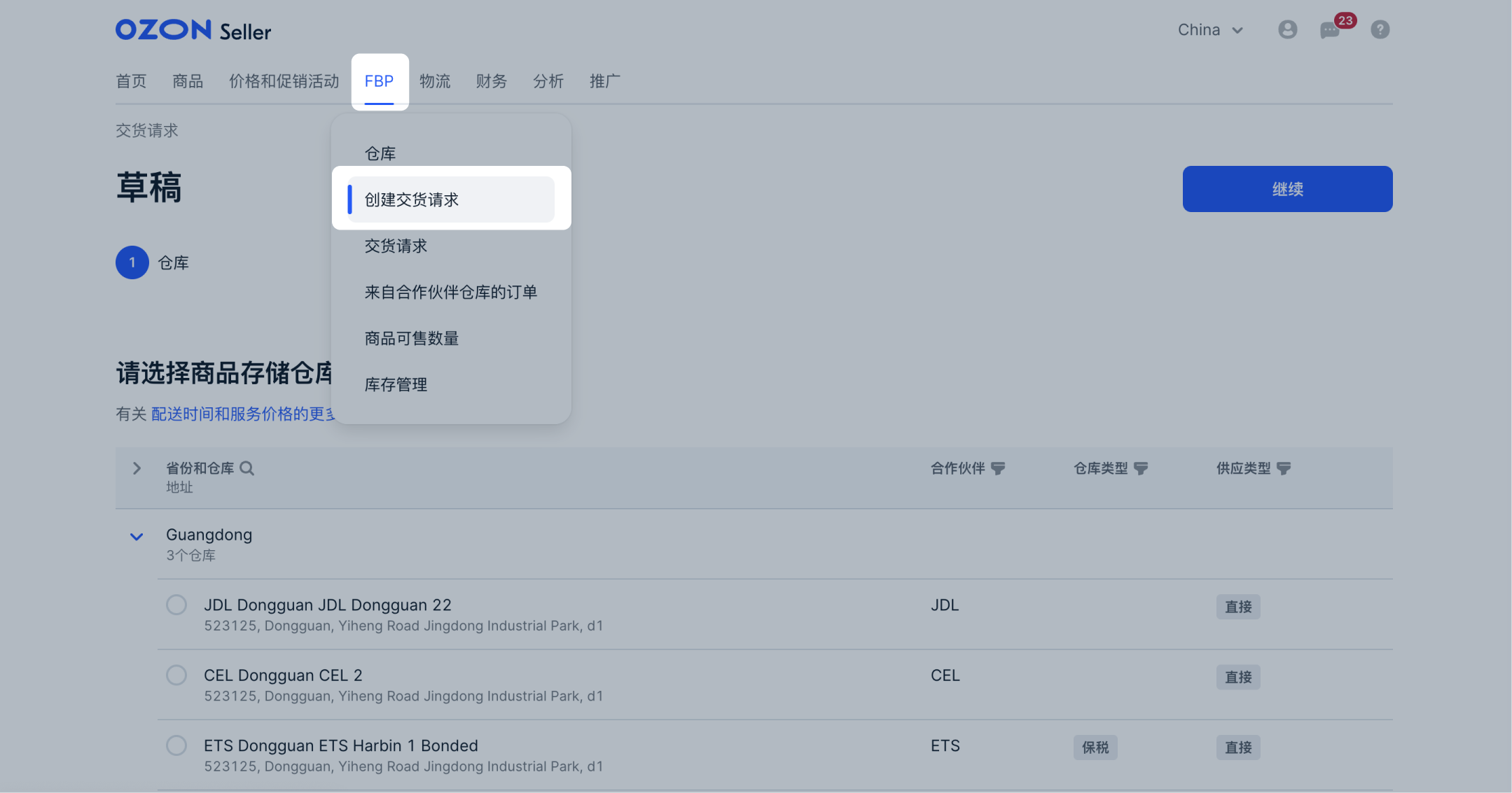Expand all rows via header chevron
The height and width of the screenshot is (793, 1512).
[137, 468]
